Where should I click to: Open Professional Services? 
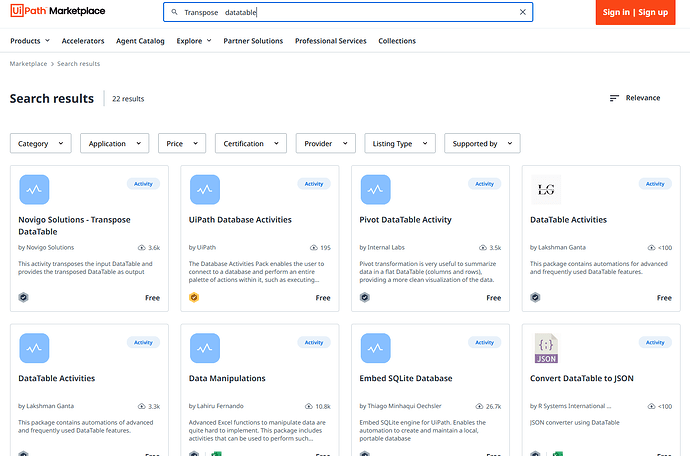pyautogui.click(x=330, y=41)
